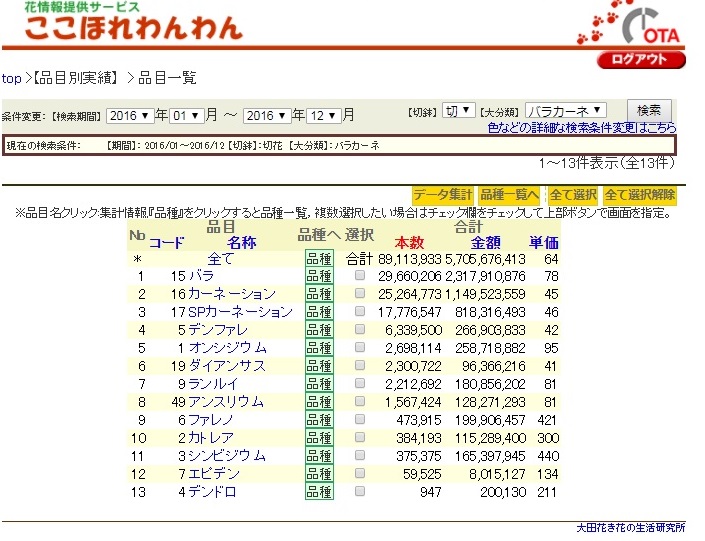705x541 pixels.
Task: Click the 全て選択 button
Action: point(573,195)
